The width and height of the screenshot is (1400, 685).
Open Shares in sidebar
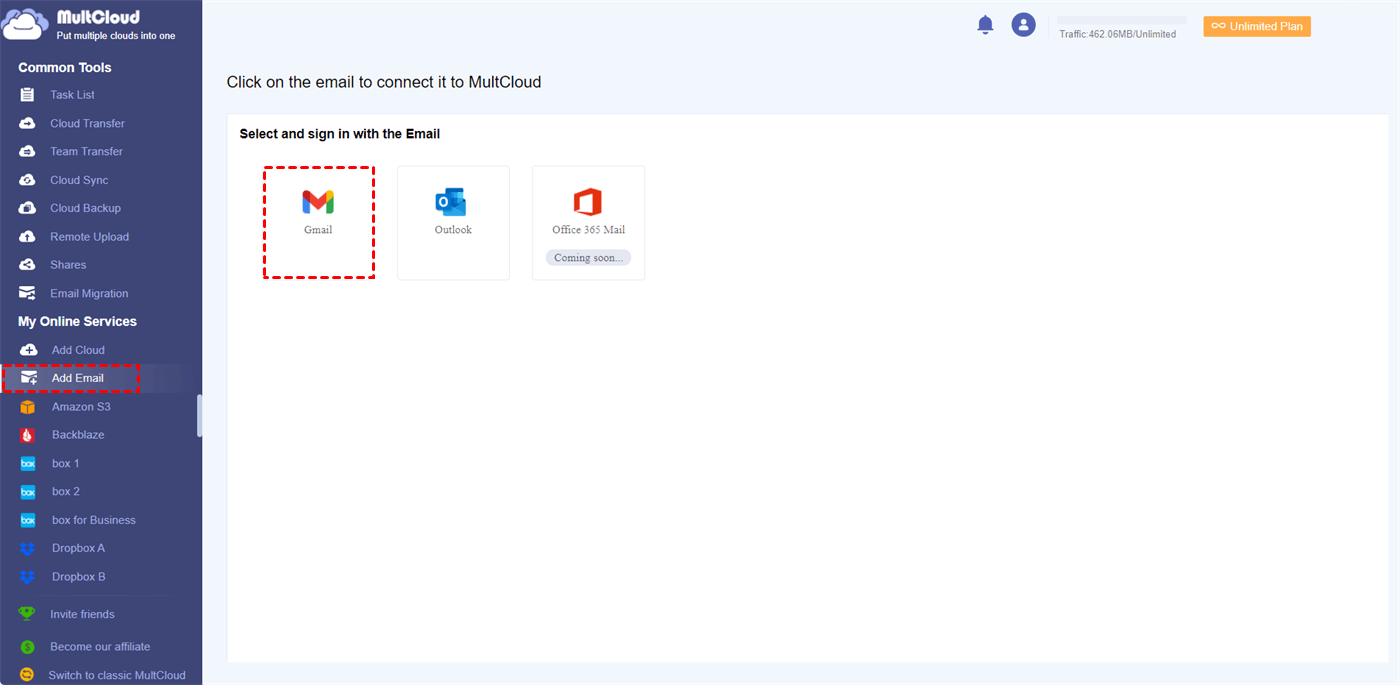pos(68,265)
